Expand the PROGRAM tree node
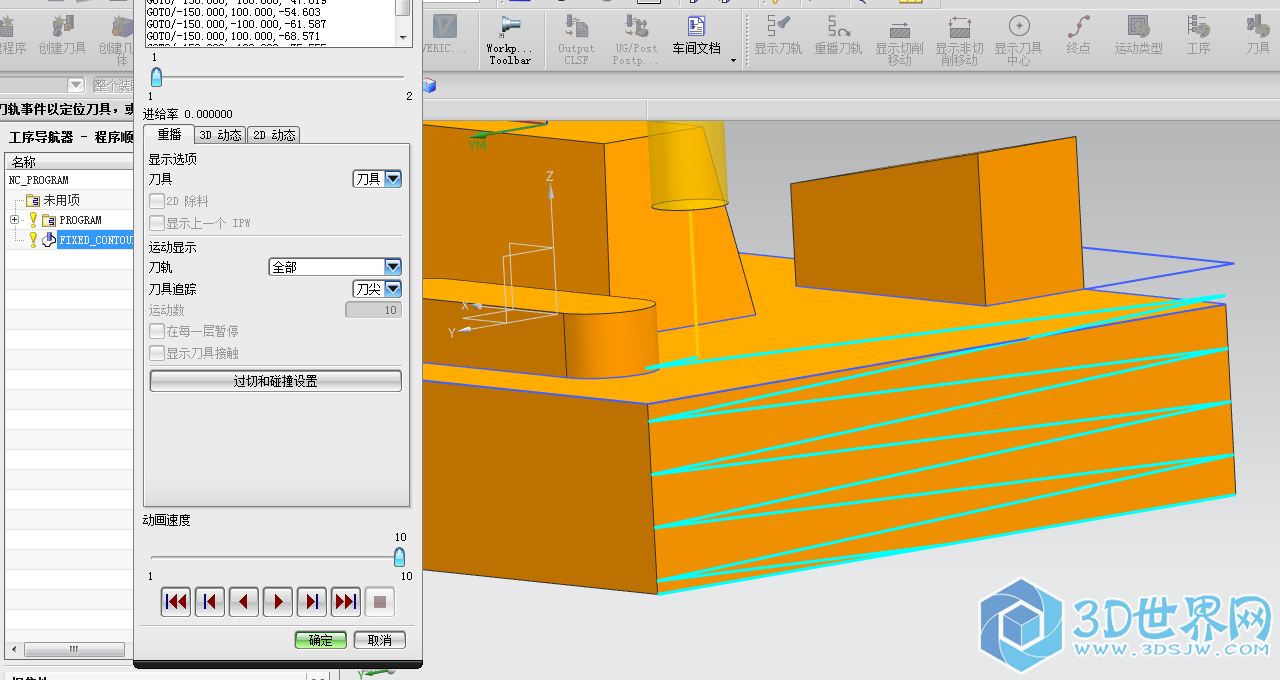The width and height of the screenshot is (1280, 680). point(14,220)
